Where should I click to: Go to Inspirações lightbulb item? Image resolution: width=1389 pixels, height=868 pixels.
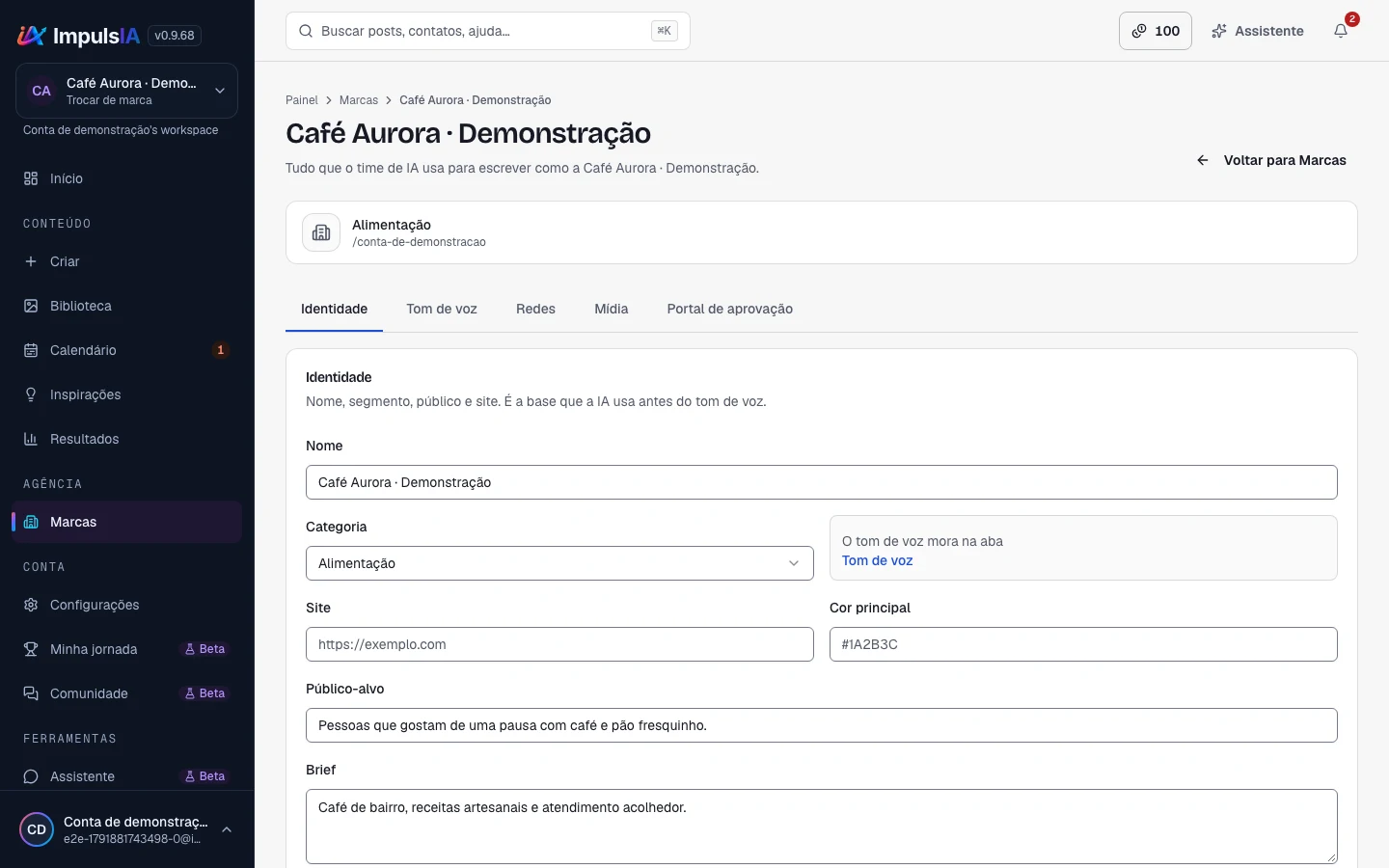[x=126, y=394]
